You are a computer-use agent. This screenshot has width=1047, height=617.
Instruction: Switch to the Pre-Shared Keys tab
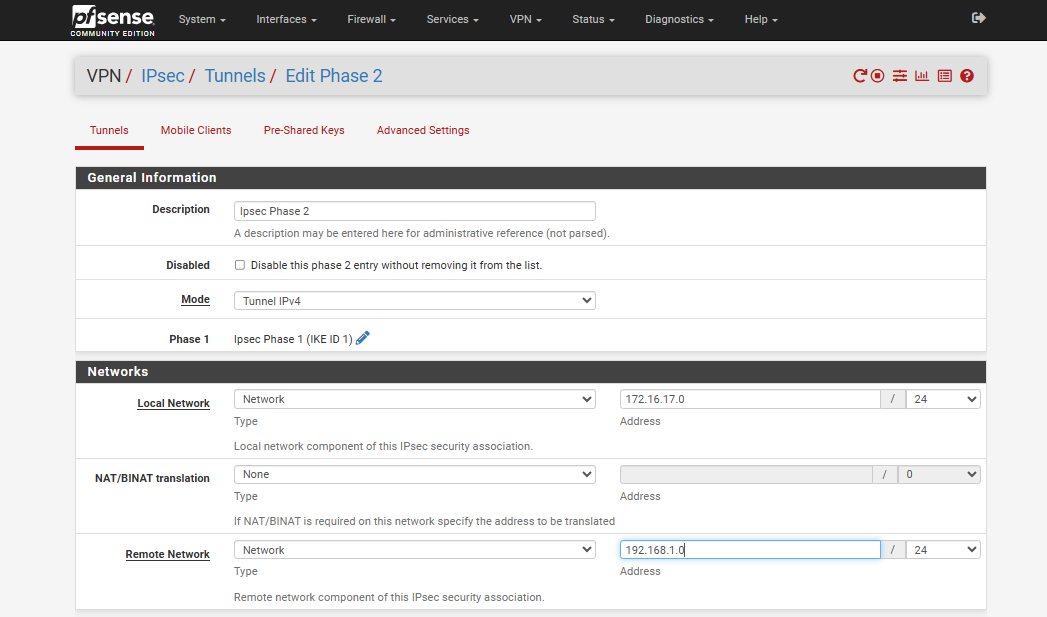(x=304, y=130)
